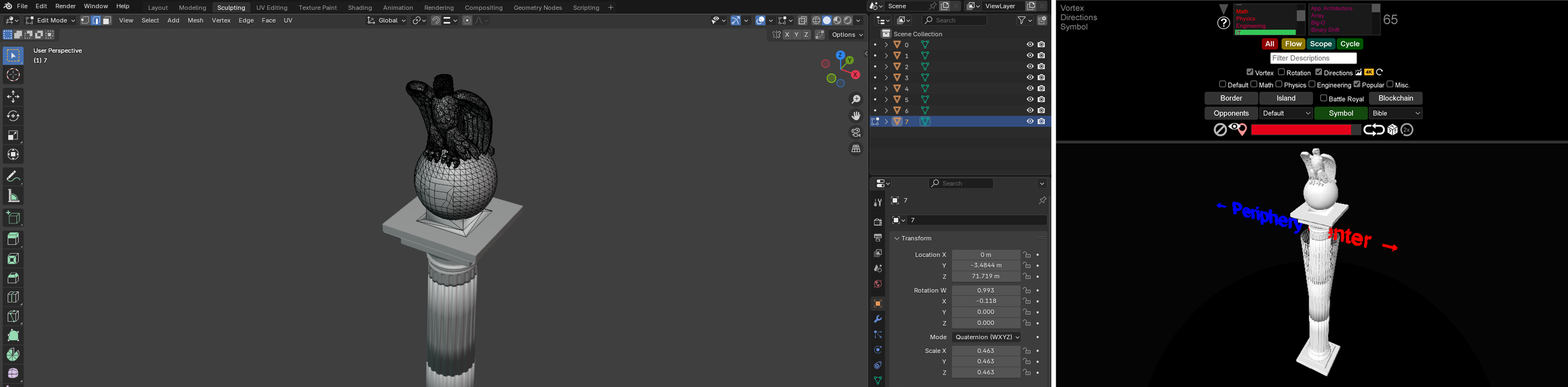Activate the Scale tool
1568x387 pixels.
point(13,135)
